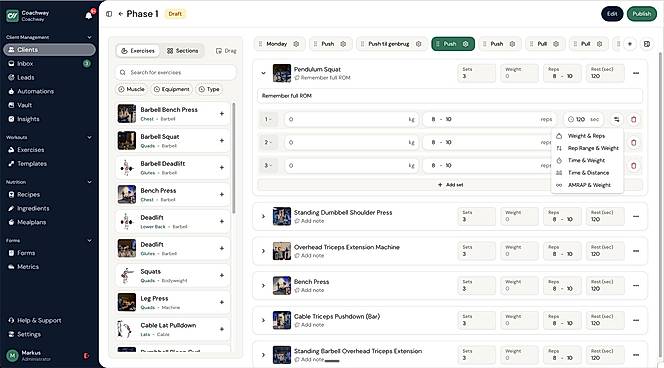Expand Standing Dumbbell Shoulder Press
The height and width of the screenshot is (368, 664).
pyautogui.click(x=263, y=216)
